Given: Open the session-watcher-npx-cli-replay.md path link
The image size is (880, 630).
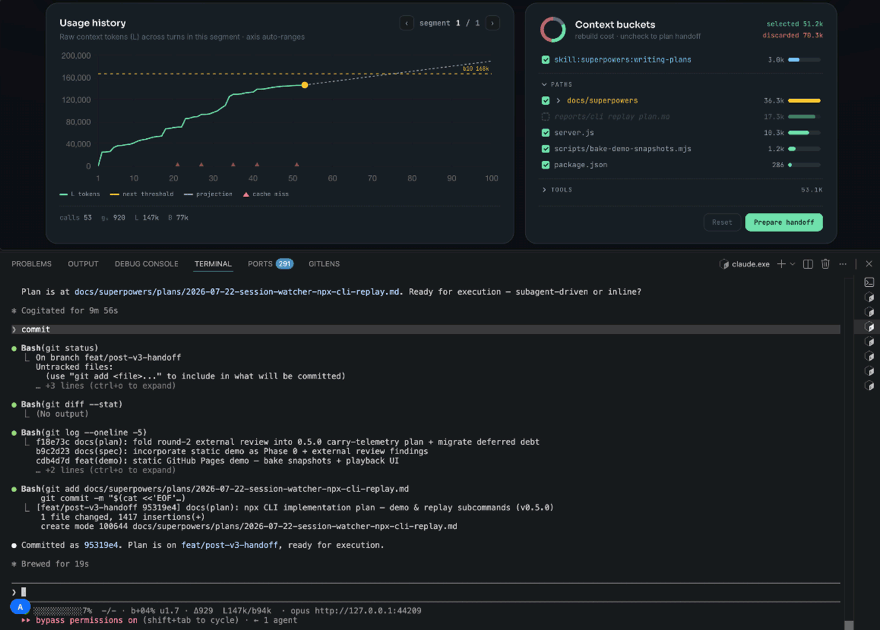Looking at the screenshot, I should [236, 292].
